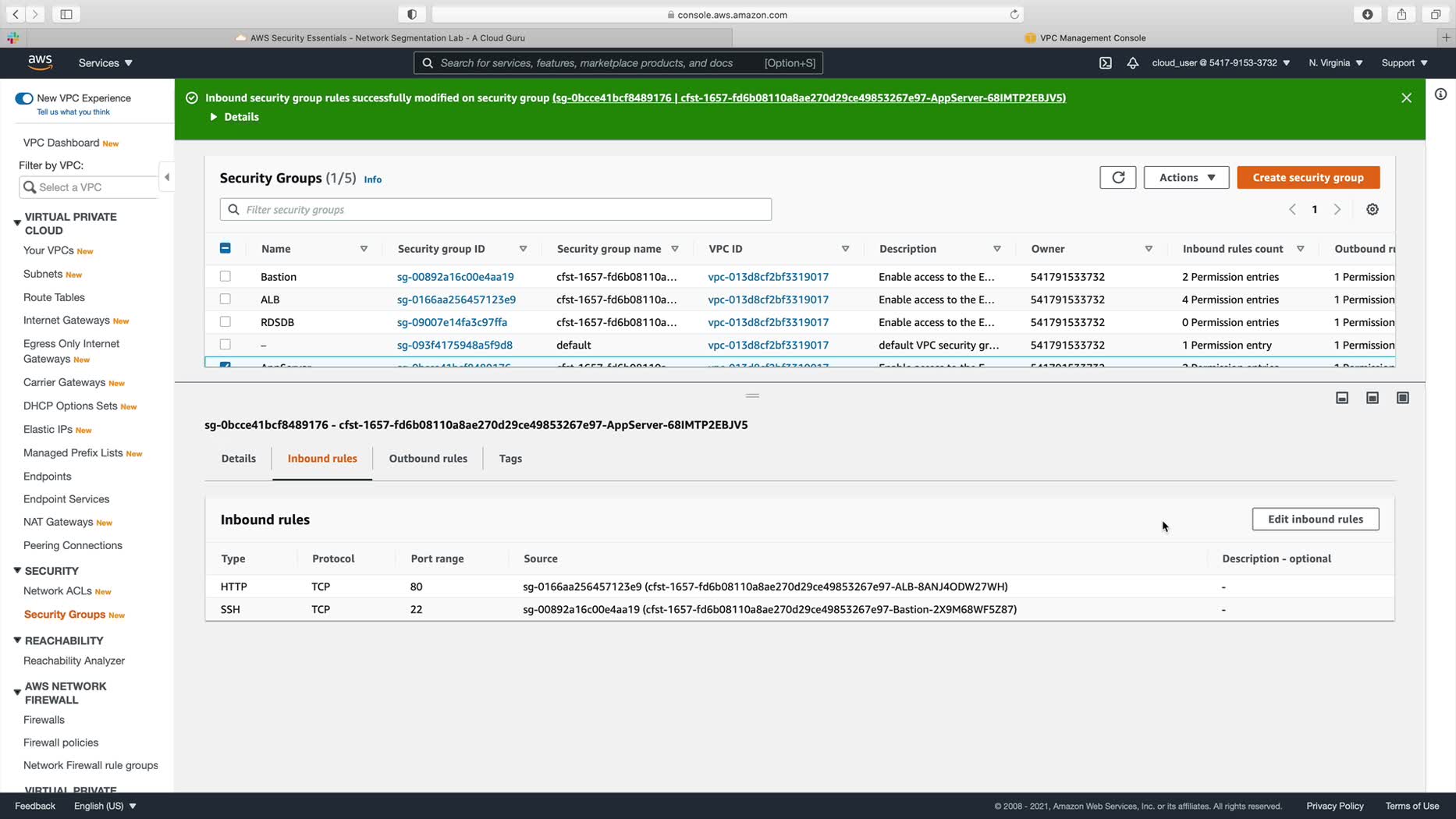Open Safari downloads
Screen dimensions: 1456x819
[x=1368, y=14]
